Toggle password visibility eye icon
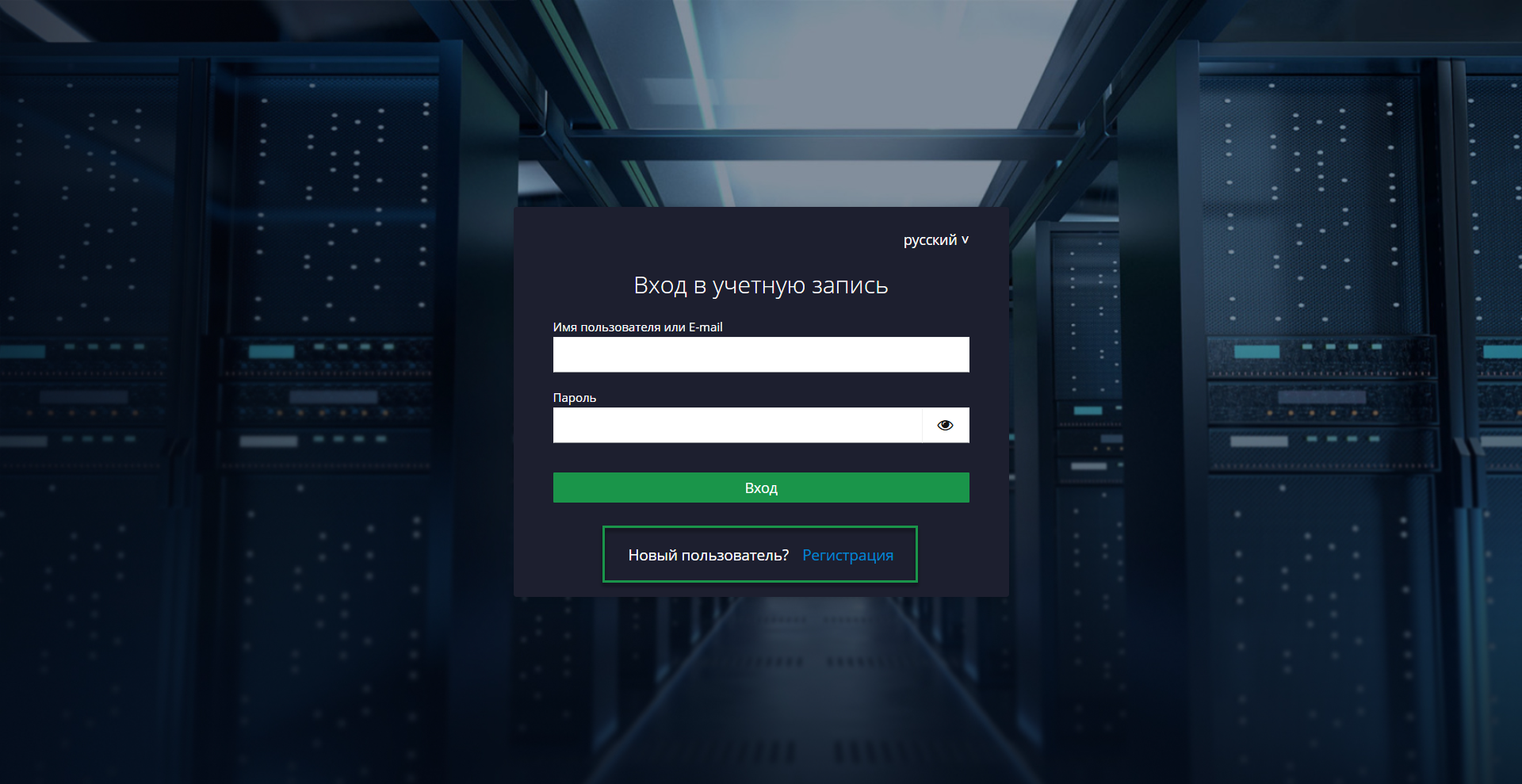The height and width of the screenshot is (784, 1522). click(x=945, y=425)
